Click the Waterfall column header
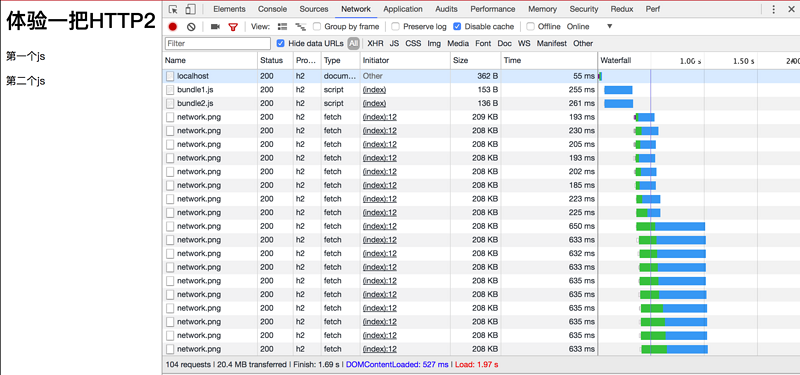Screen dimensions: 800x375 698,60
